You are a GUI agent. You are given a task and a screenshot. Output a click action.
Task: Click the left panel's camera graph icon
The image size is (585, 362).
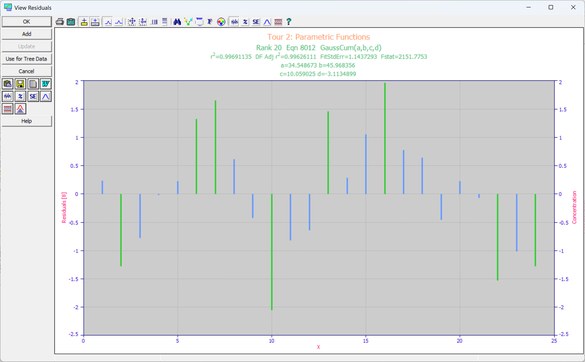tap(7, 84)
